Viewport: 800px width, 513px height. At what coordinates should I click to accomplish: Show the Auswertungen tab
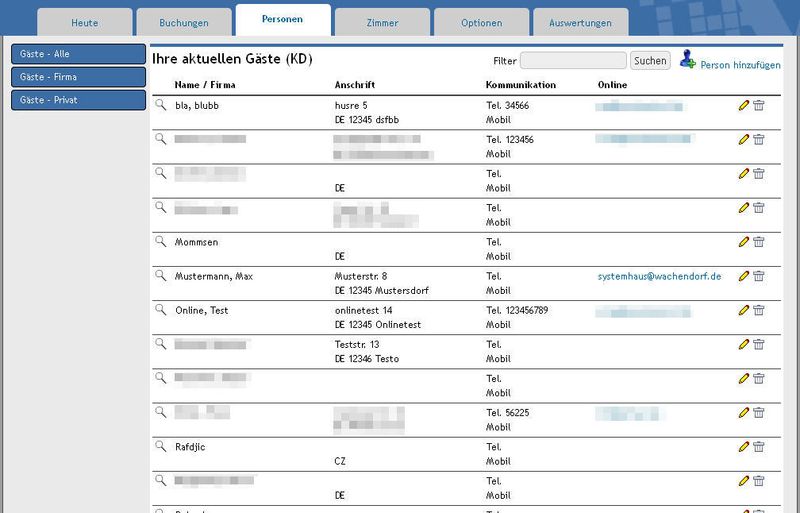coord(581,22)
